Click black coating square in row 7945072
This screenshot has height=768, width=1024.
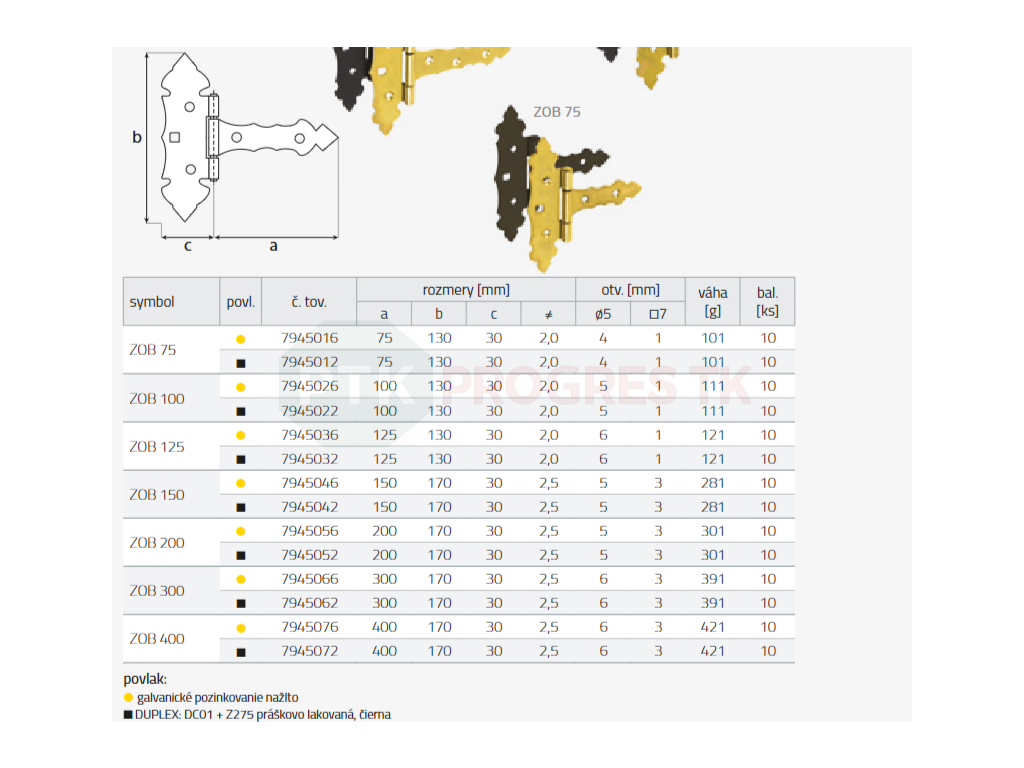(x=241, y=652)
